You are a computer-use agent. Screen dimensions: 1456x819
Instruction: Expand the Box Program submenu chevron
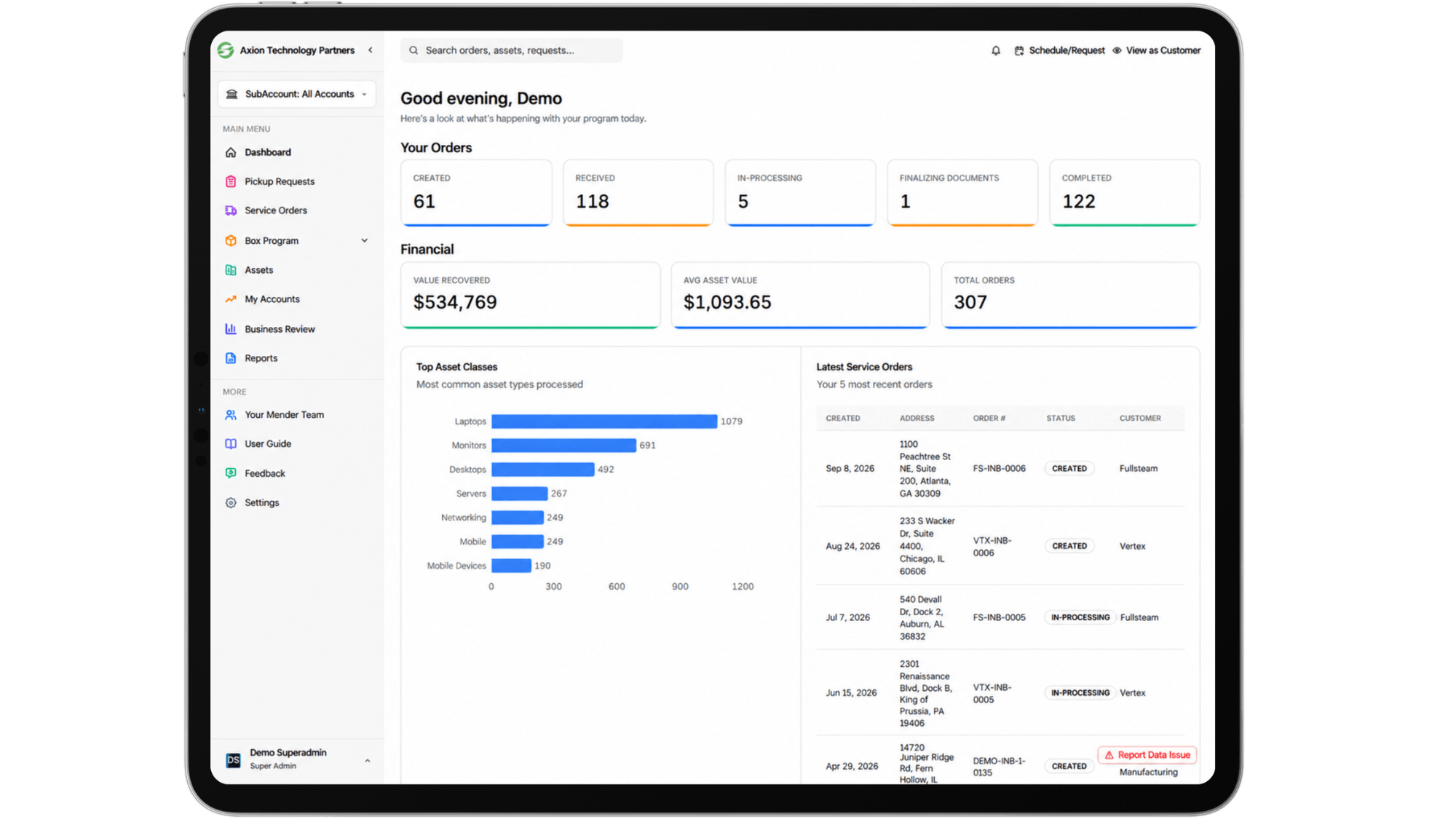click(x=365, y=240)
